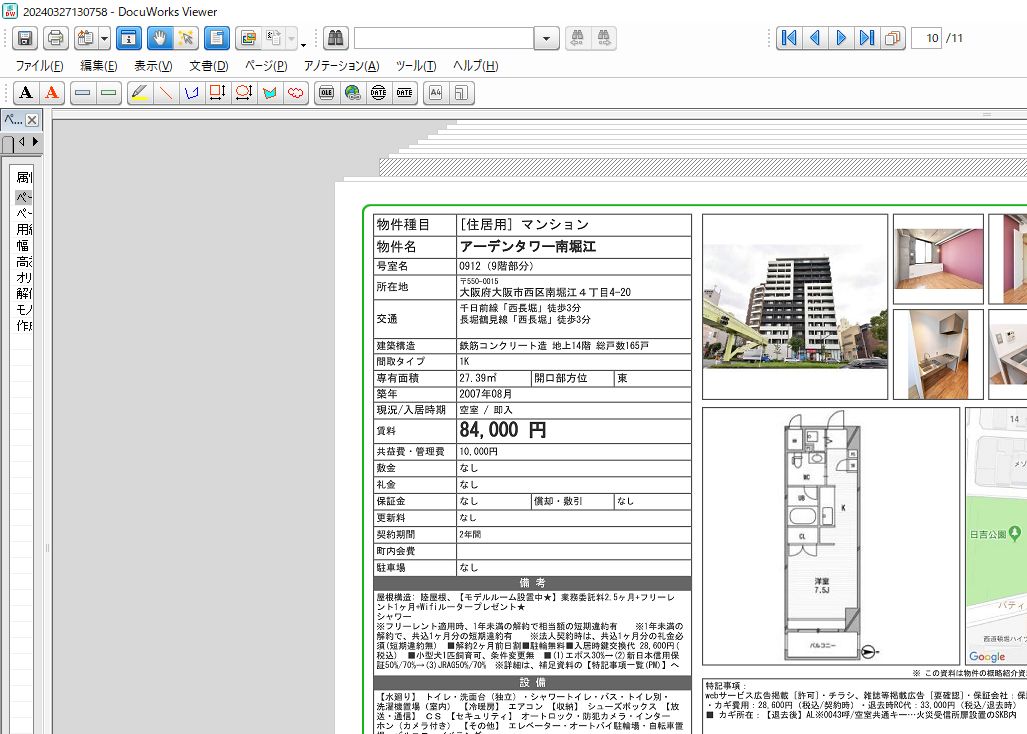The image size is (1027, 734).
Task: Select the red cloud freehand tool
Action: pyautogui.click(x=295, y=92)
